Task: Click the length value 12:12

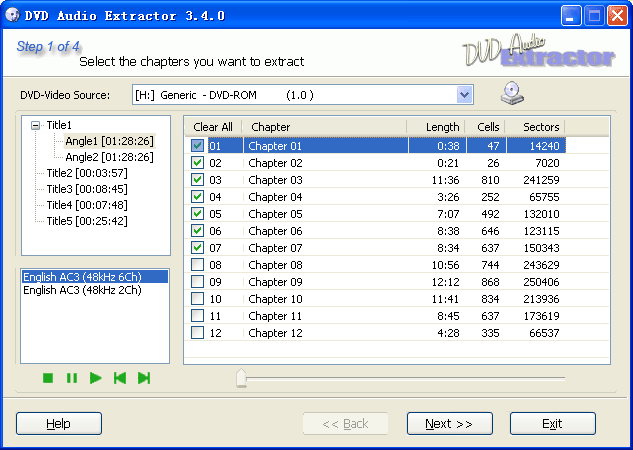Action: coord(445,282)
